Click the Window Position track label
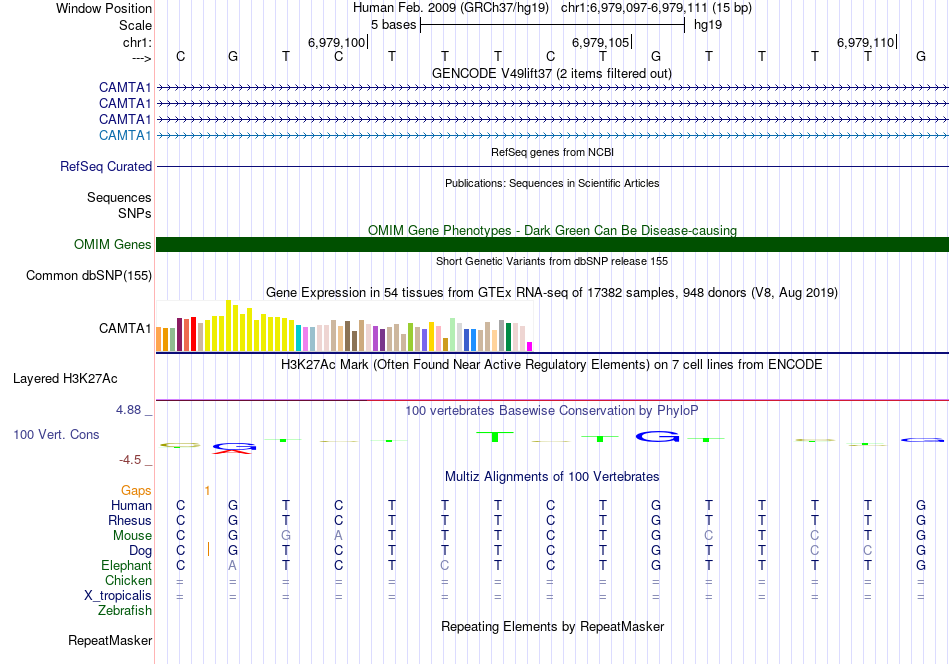 coord(104,8)
